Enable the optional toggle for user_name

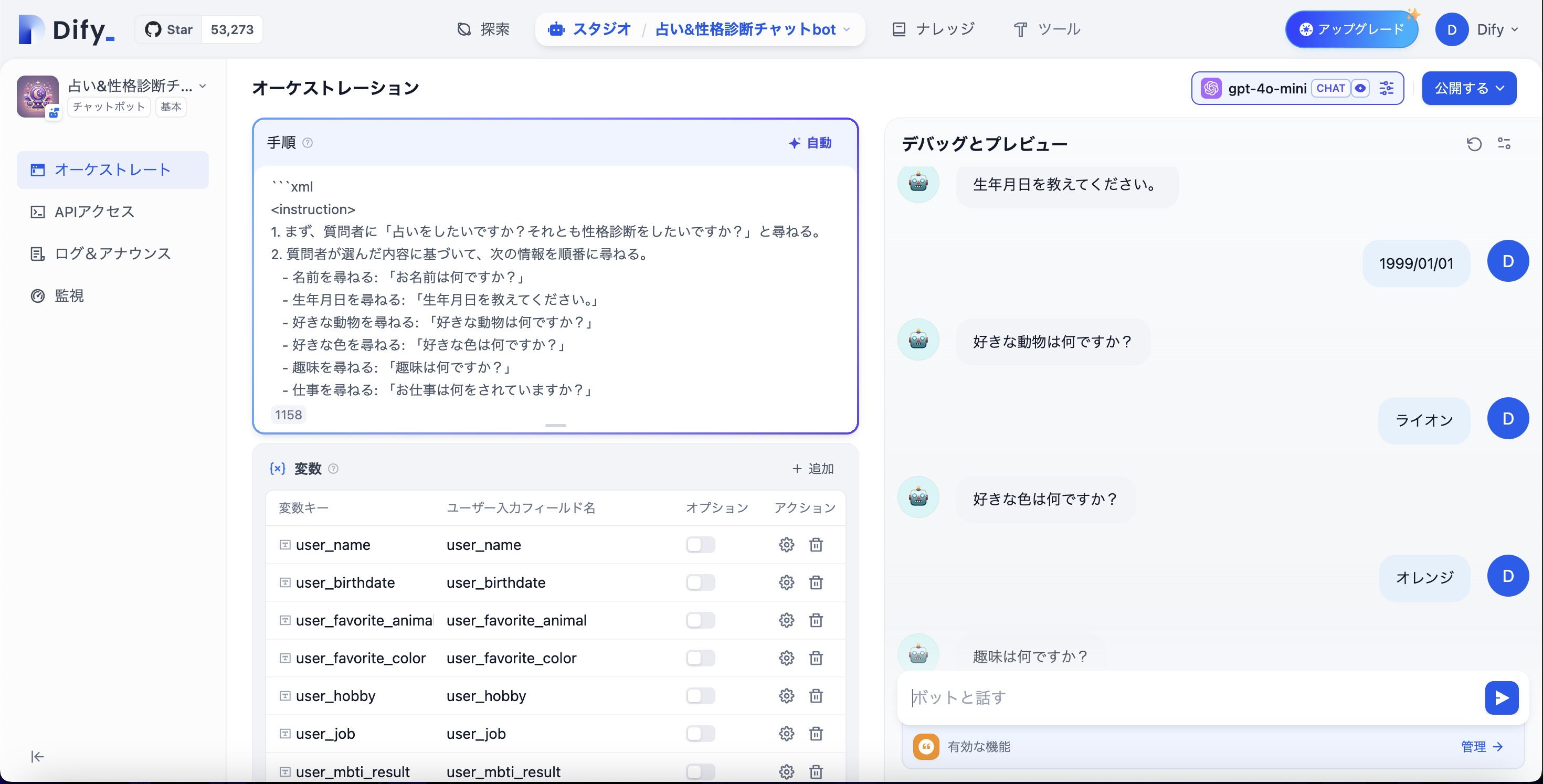click(700, 544)
